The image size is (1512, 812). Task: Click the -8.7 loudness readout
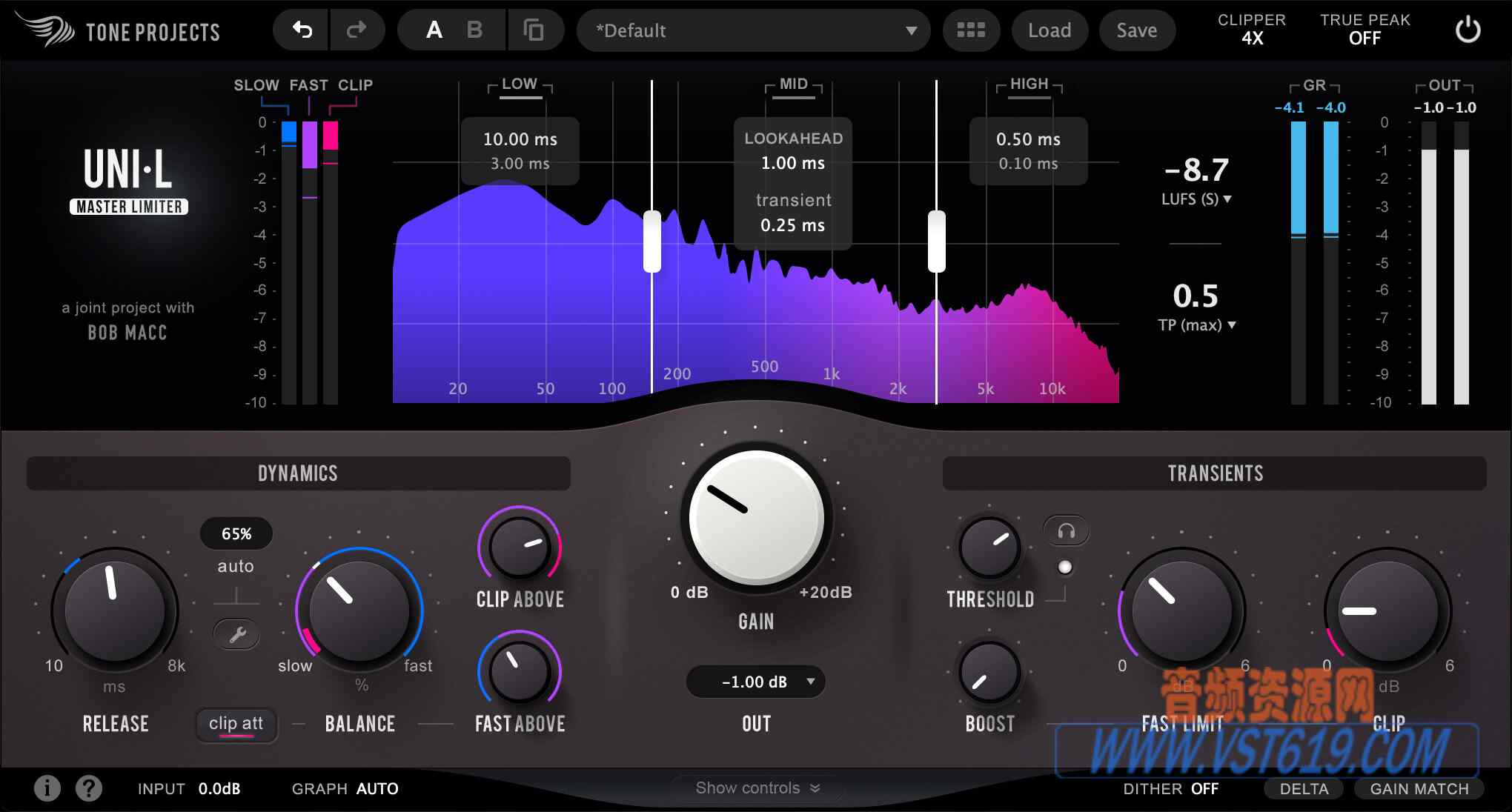1196,170
